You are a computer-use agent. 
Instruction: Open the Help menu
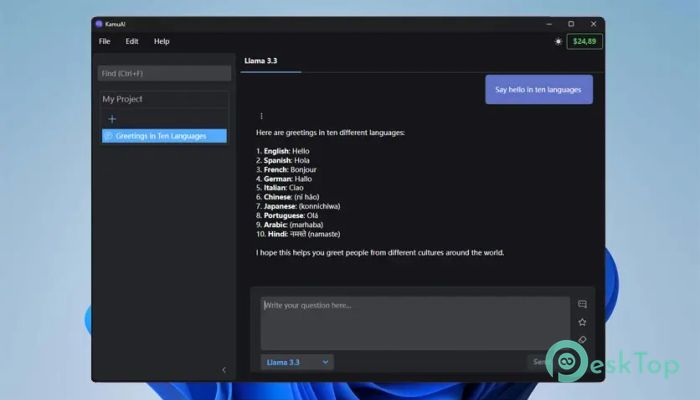click(x=162, y=42)
